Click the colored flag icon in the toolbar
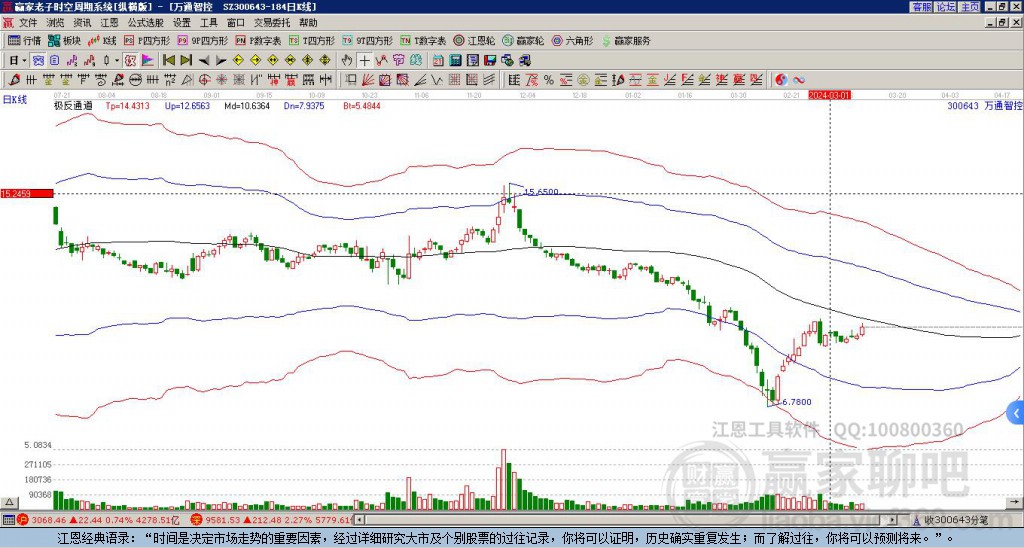Viewport: 1024px width, 548px height. pos(148,61)
